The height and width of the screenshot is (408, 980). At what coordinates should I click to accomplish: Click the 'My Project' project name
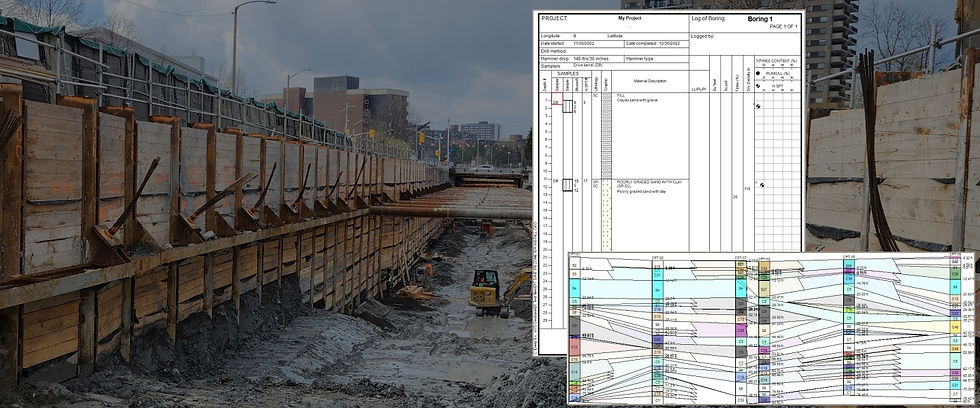point(629,18)
